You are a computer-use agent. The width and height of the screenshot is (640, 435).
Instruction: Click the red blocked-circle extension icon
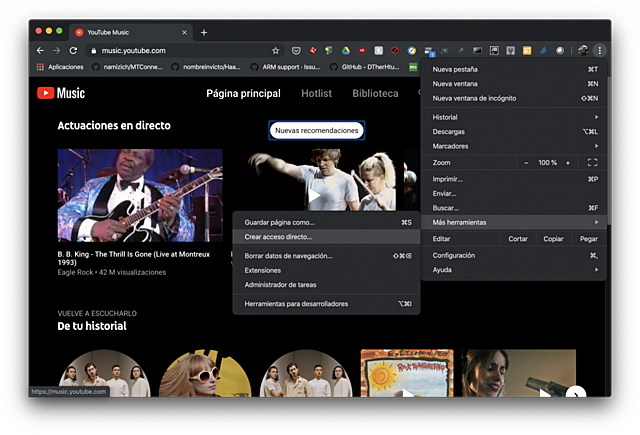(x=395, y=51)
